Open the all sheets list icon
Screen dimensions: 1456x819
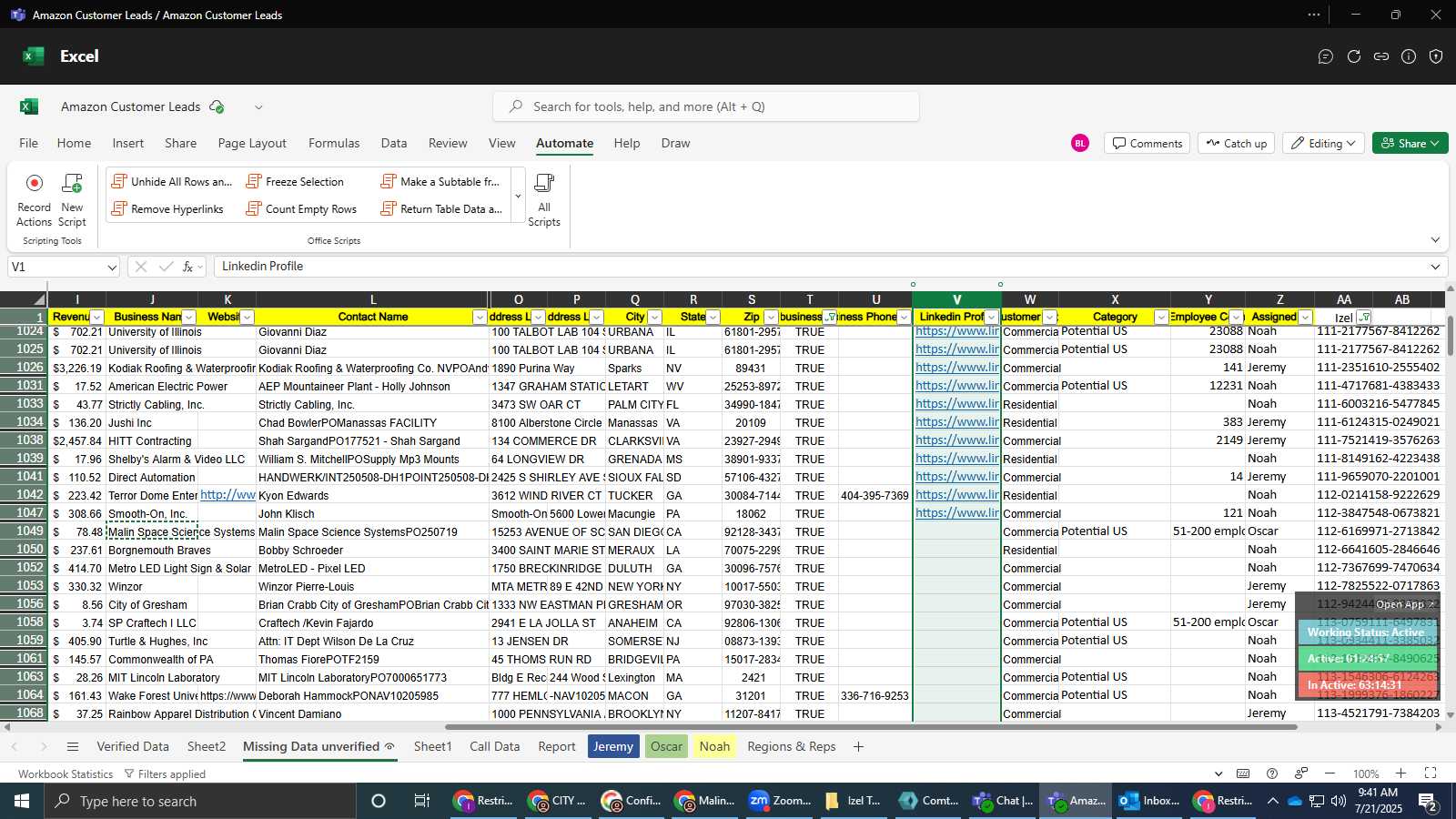point(73,747)
